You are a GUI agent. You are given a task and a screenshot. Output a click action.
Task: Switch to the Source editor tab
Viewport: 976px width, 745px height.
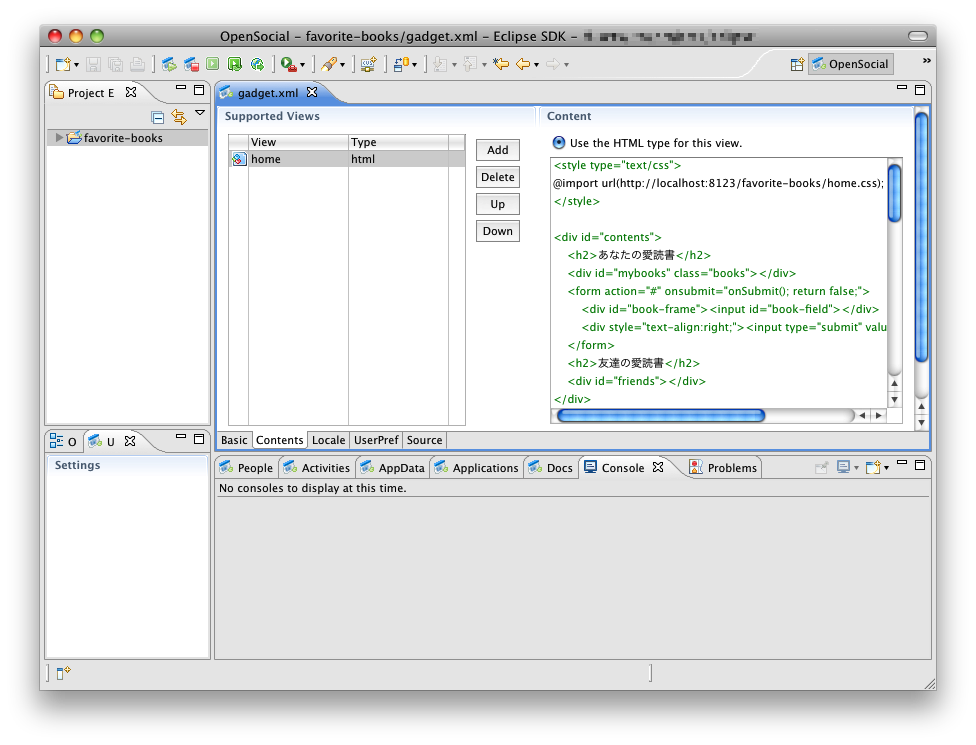click(x=425, y=440)
